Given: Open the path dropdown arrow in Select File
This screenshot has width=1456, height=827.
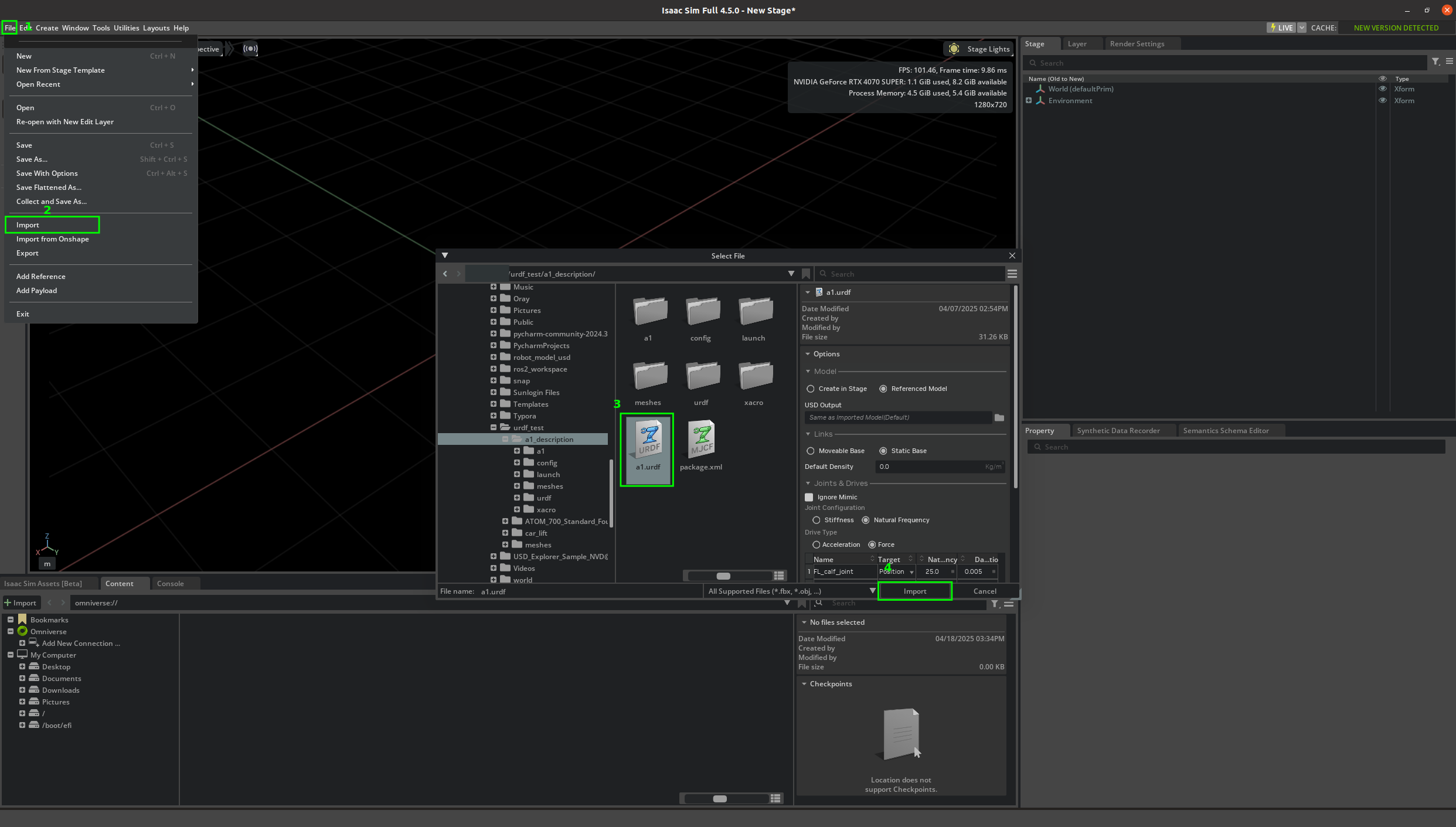Looking at the screenshot, I should (791, 274).
